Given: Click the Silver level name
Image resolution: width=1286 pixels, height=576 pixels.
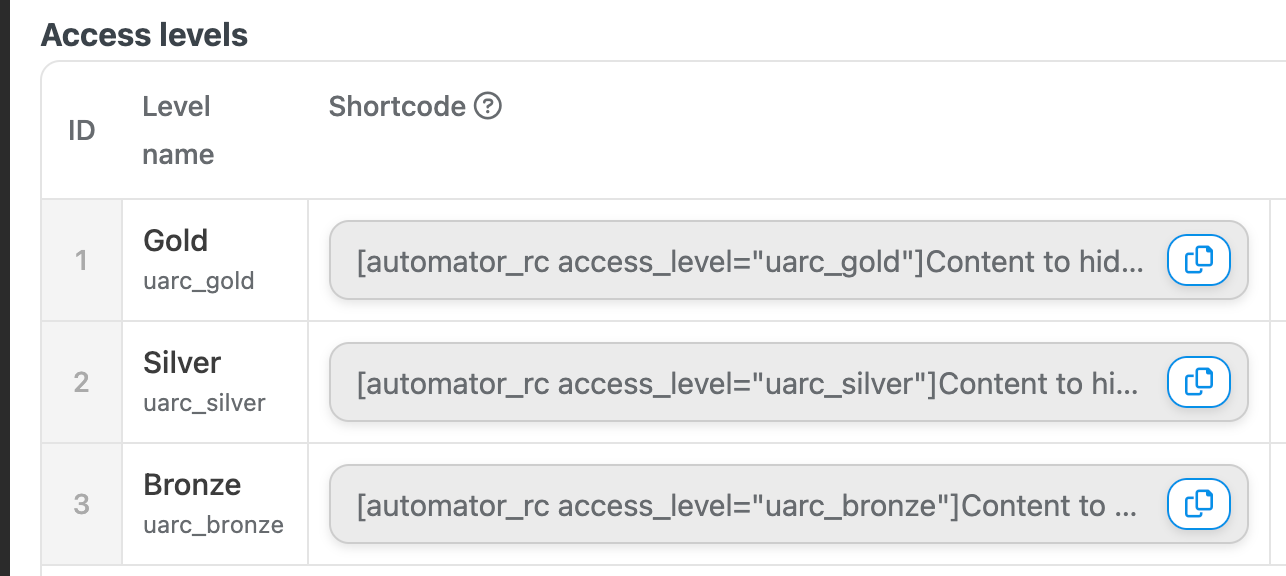Looking at the screenshot, I should tap(182, 363).
